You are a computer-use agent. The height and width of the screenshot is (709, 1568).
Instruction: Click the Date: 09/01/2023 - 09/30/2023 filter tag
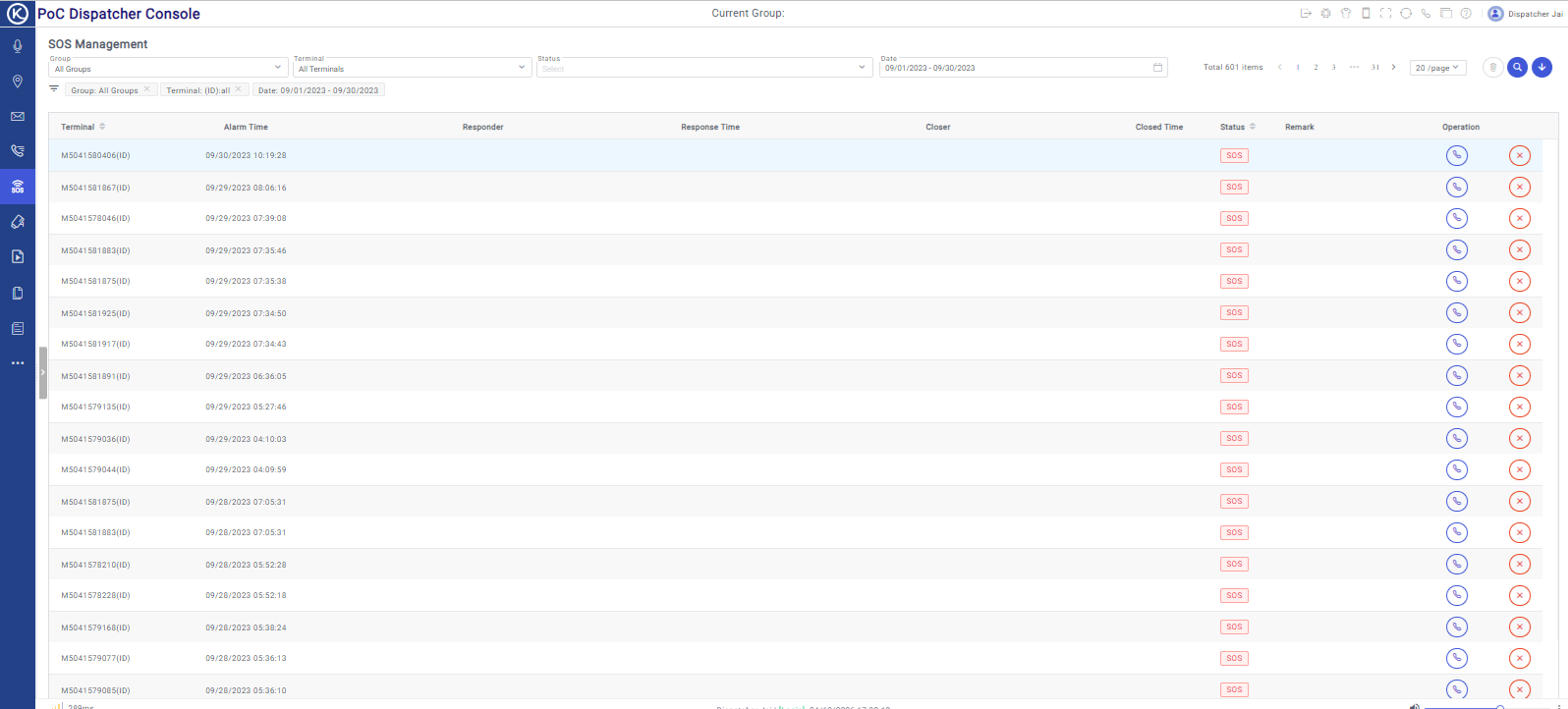(x=318, y=90)
